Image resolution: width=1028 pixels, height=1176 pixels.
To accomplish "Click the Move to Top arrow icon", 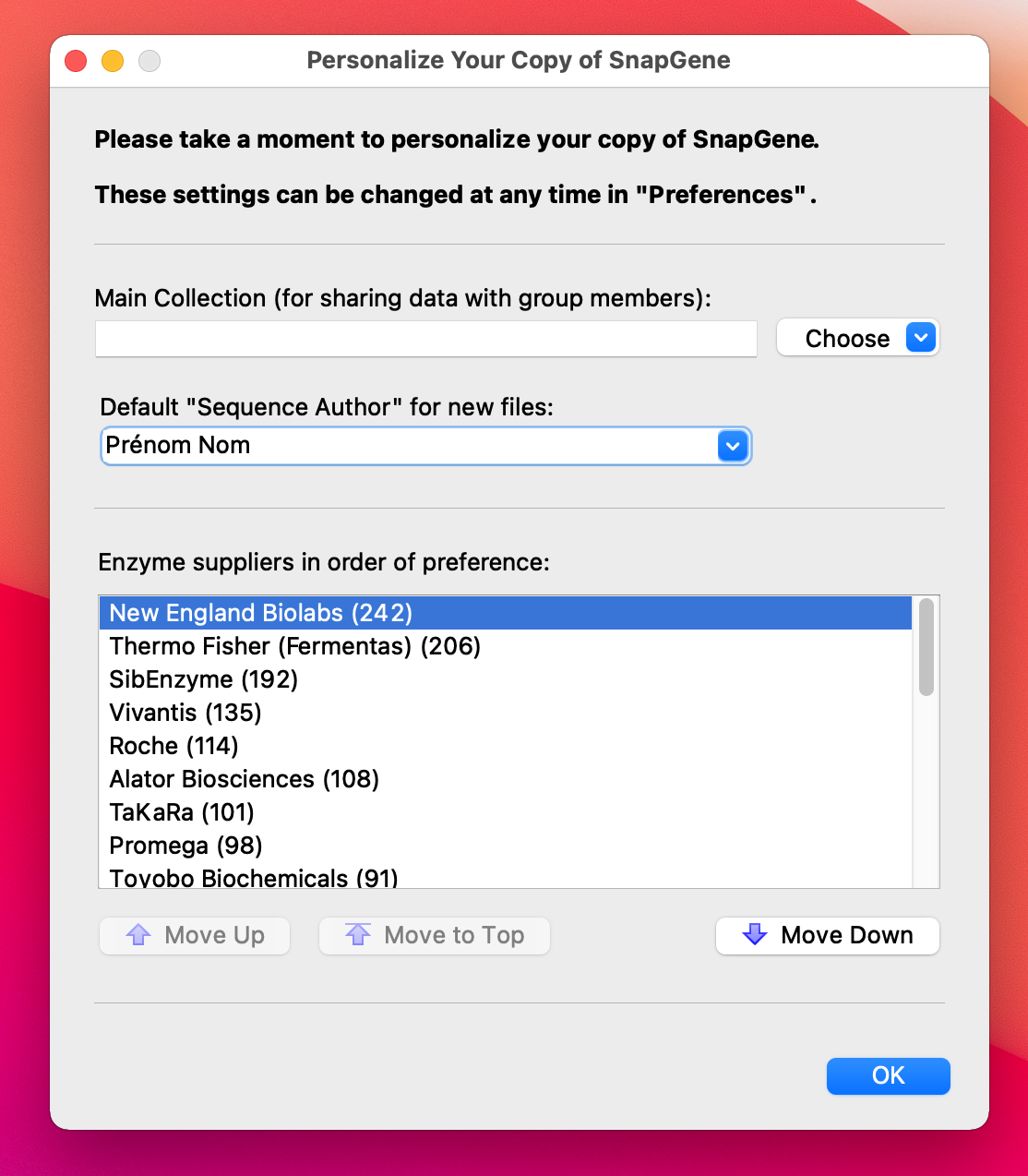I will 358,935.
